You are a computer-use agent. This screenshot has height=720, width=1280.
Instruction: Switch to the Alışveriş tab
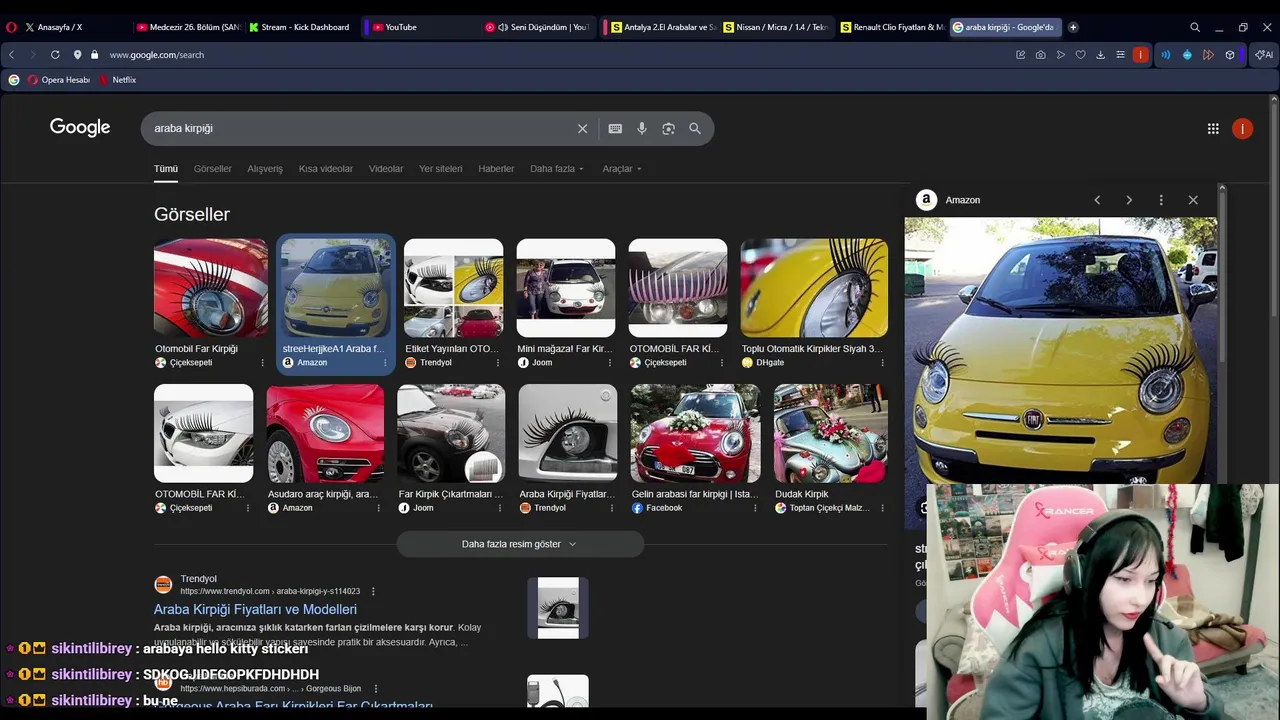[x=265, y=169]
